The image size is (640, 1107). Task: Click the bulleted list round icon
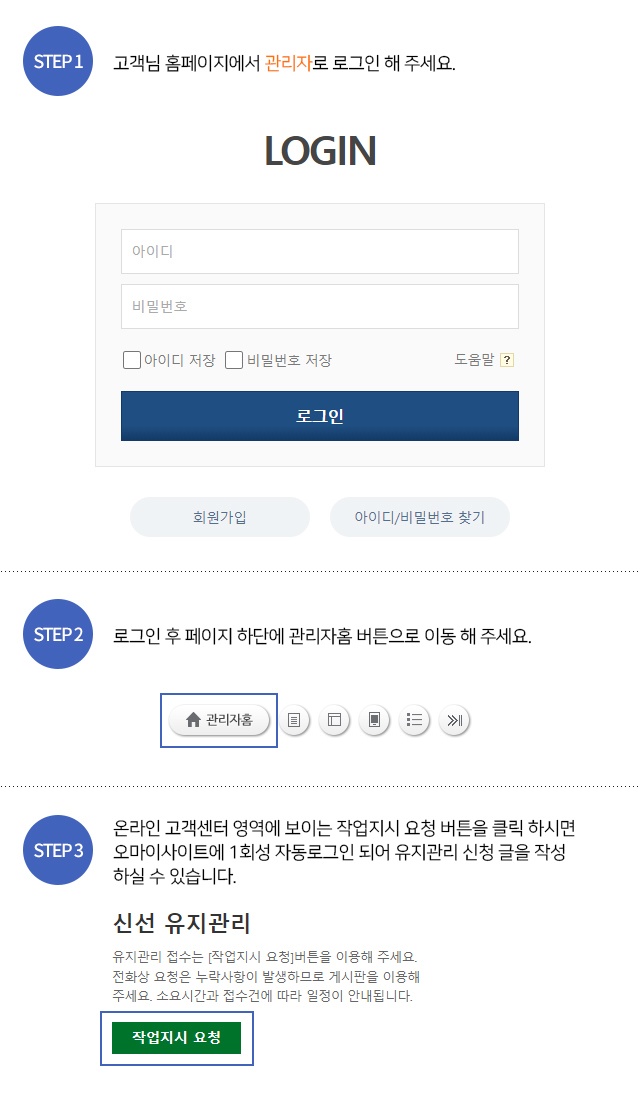(x=414, y=720)
